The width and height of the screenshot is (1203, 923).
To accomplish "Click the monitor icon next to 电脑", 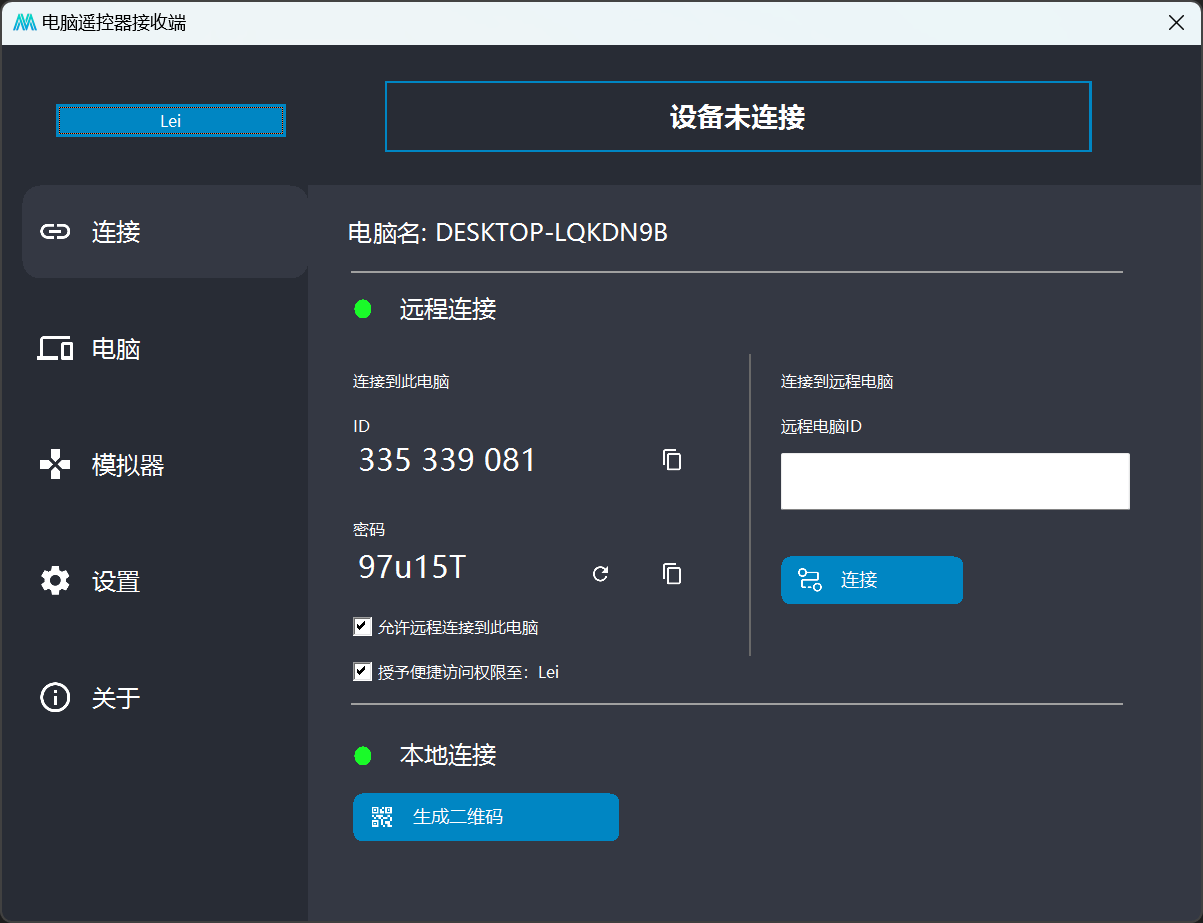I will click(56, 348).
